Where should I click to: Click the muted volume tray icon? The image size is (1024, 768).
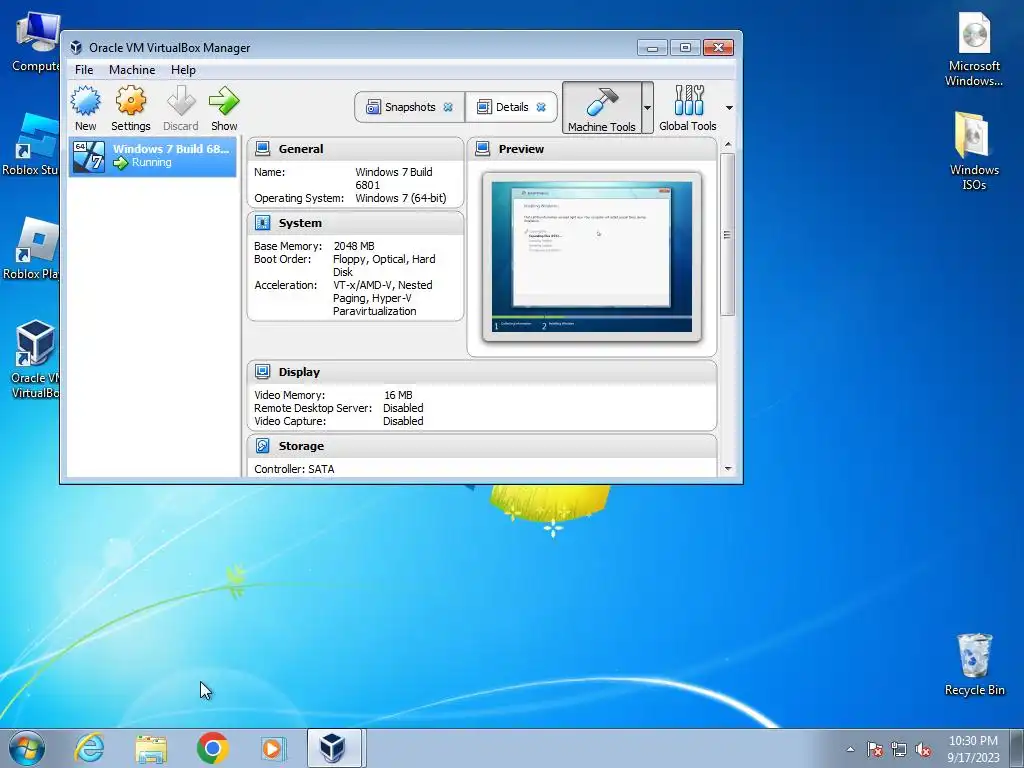[x=923, y=750]
